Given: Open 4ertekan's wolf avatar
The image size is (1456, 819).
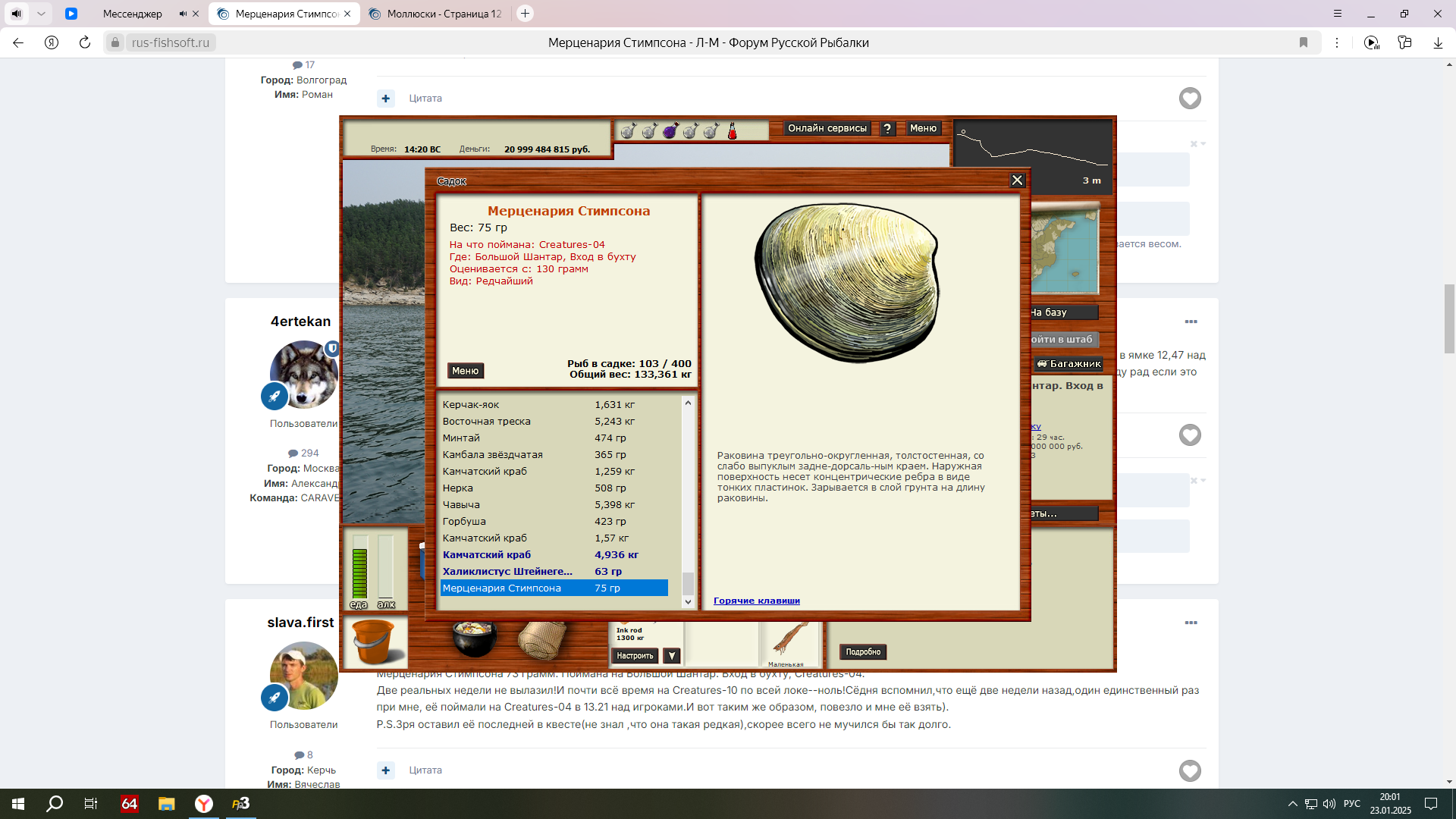Looking at the screenshot, I should point(304,374).
